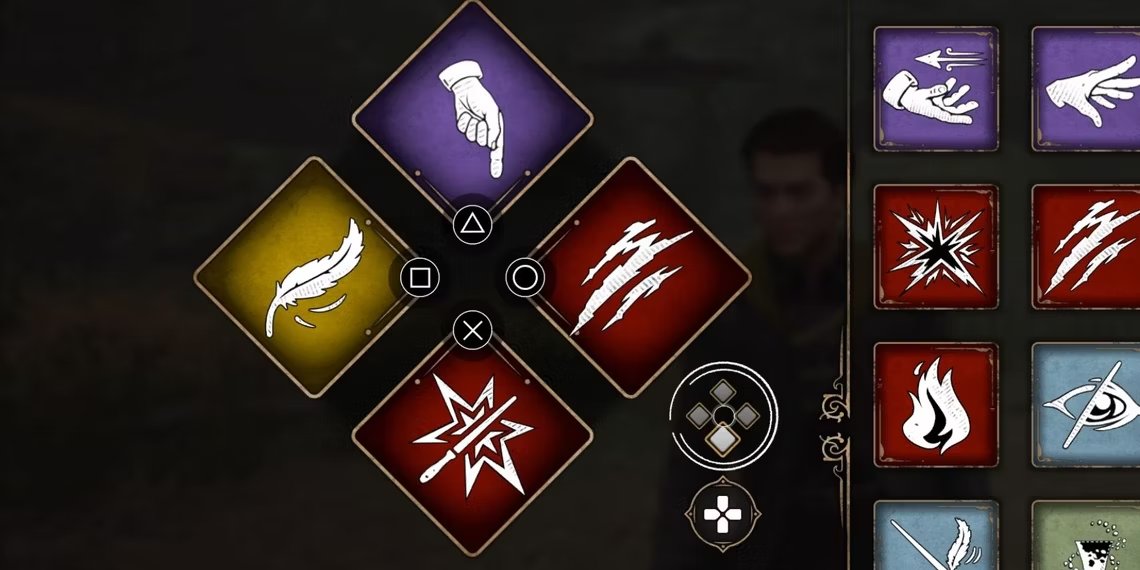The width and height of the screenshot is (1140, 570).
Task: Click the triangle button glyph
Action: click(x=473, y=224)
